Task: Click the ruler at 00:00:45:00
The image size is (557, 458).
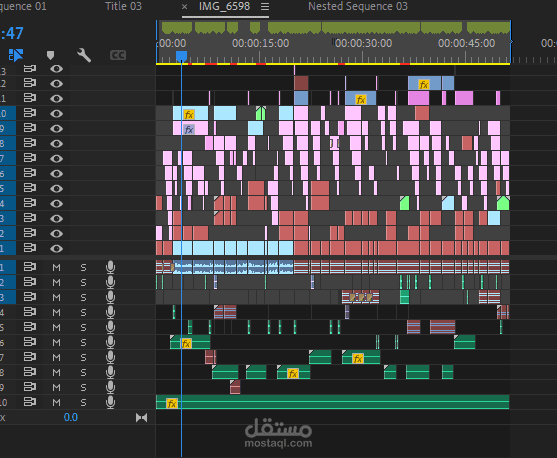Action: (466, 43)
